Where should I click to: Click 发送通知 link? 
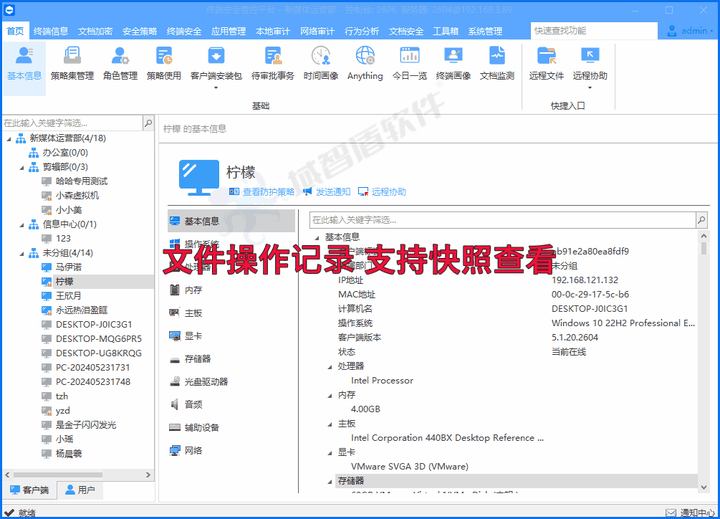click(x=327, y=192)
